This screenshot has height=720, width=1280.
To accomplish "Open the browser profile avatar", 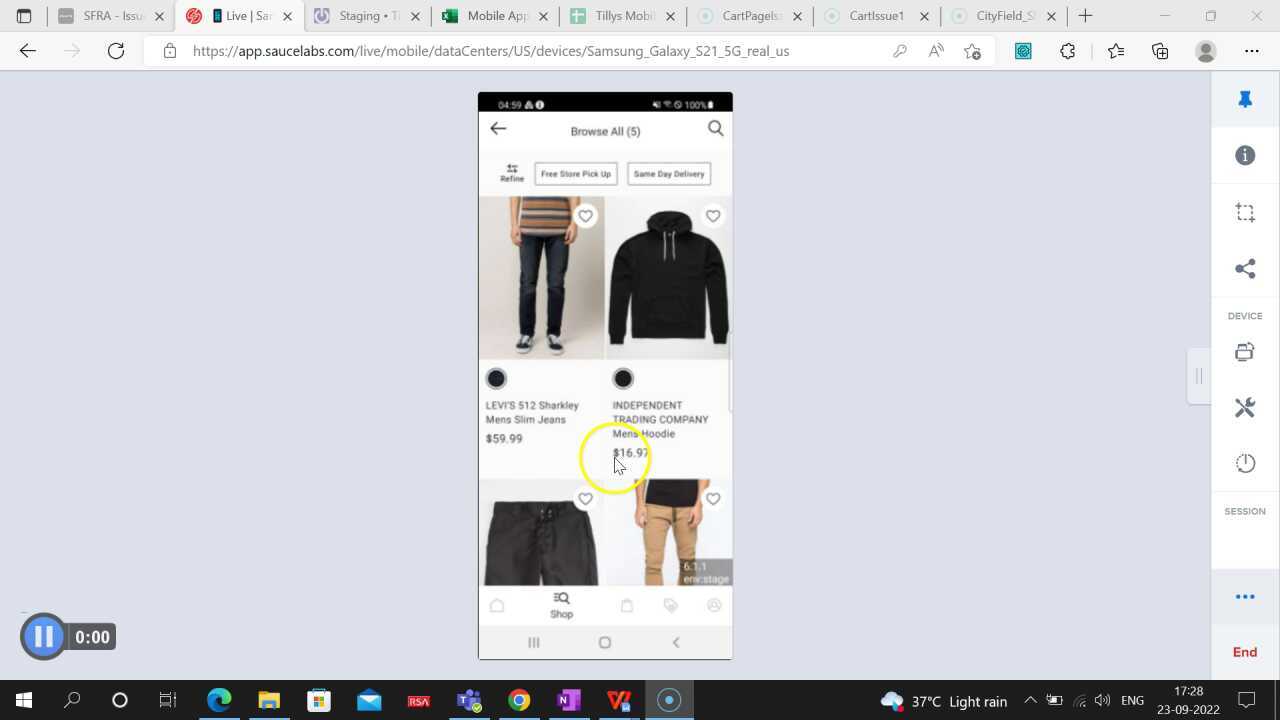I will (x=1206, y=51).
